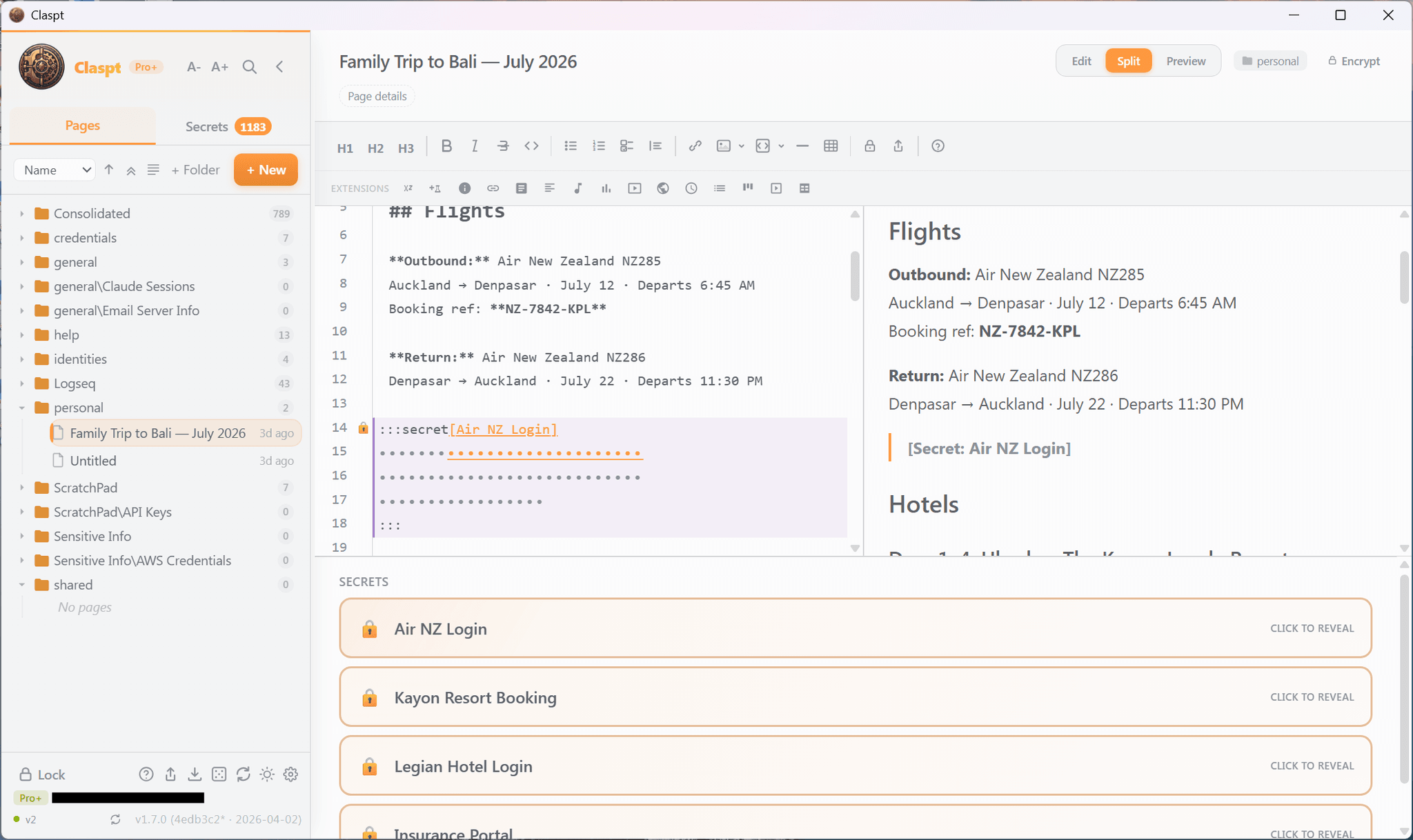
Task: Click the H2 heading button
Action: pos(375,148)
